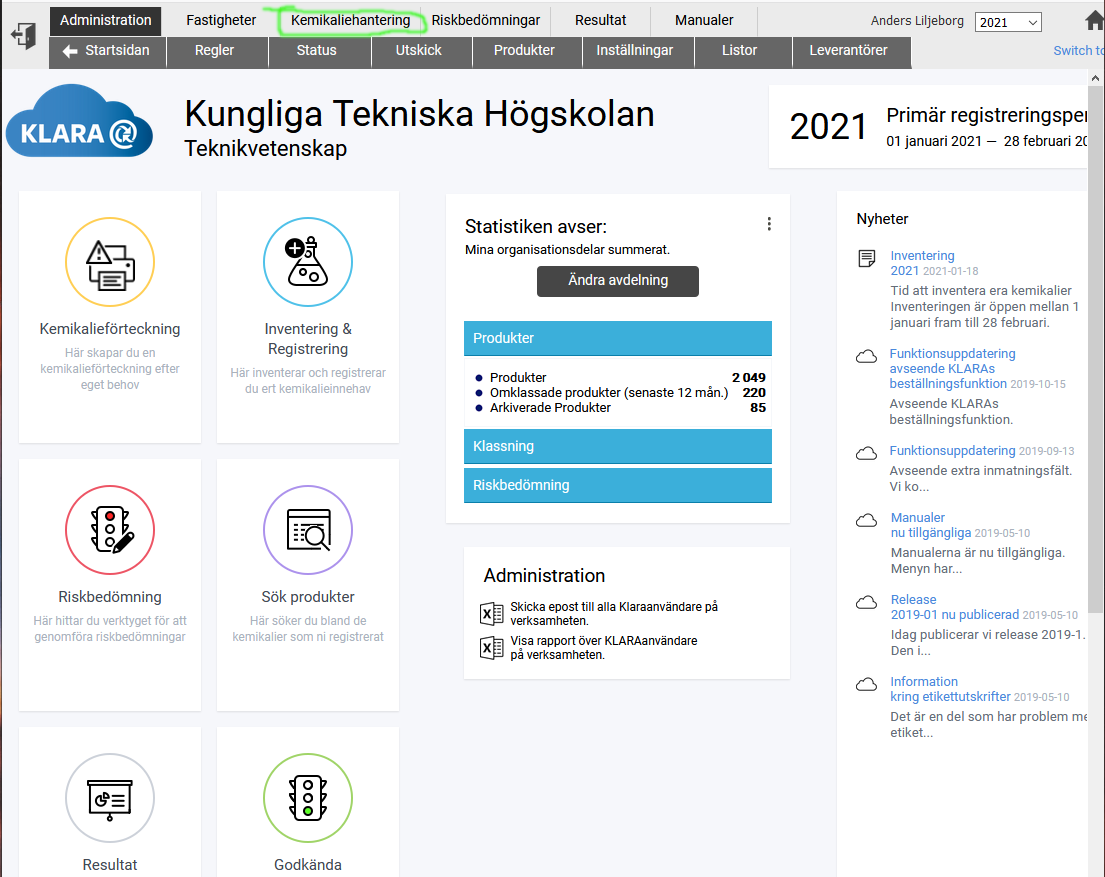Click document icon beside Inventering 2021 news
Viewport: 1105px width, 877px height.
point(867,258)
